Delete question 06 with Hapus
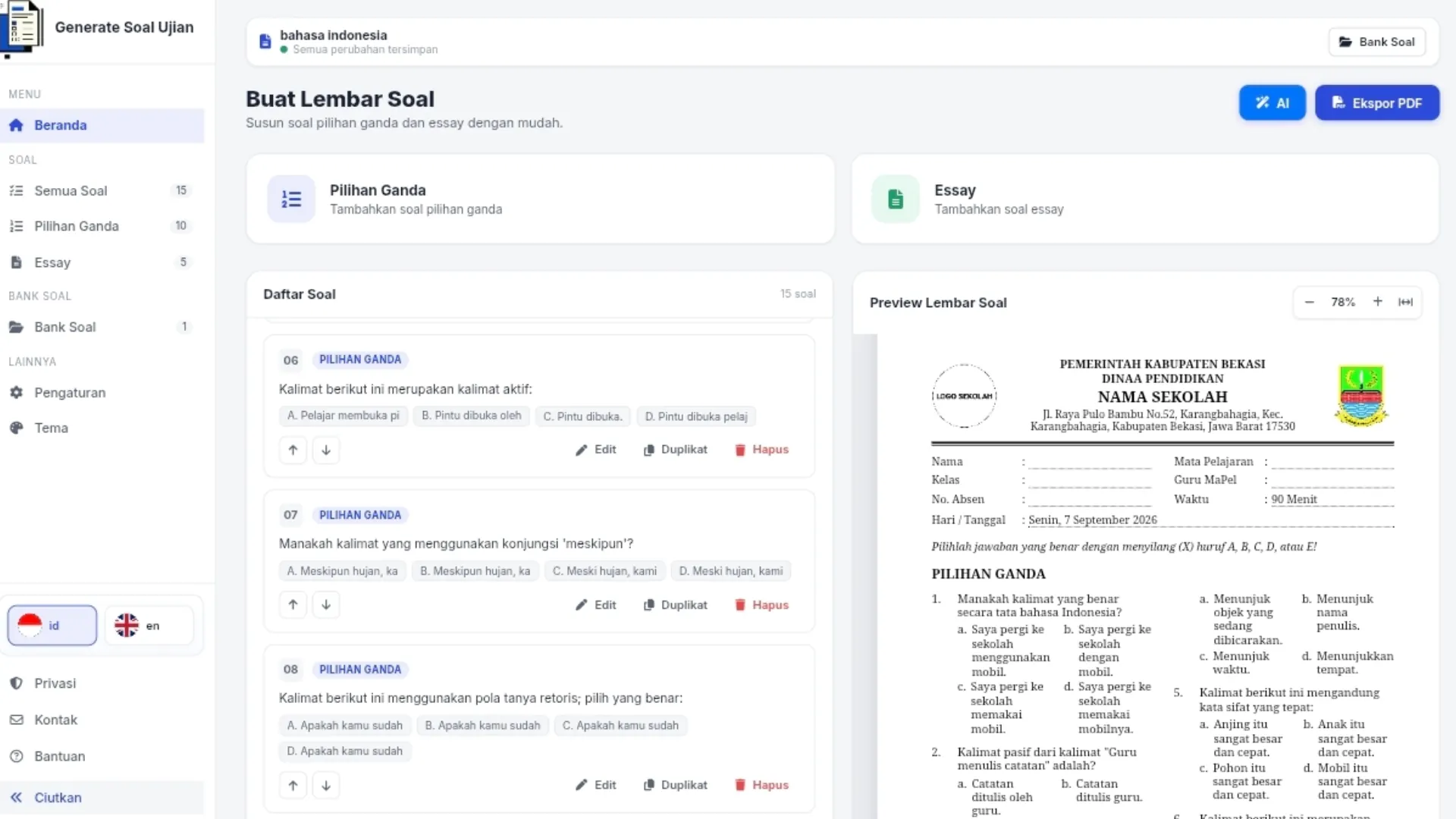 [x=762, y=450]
